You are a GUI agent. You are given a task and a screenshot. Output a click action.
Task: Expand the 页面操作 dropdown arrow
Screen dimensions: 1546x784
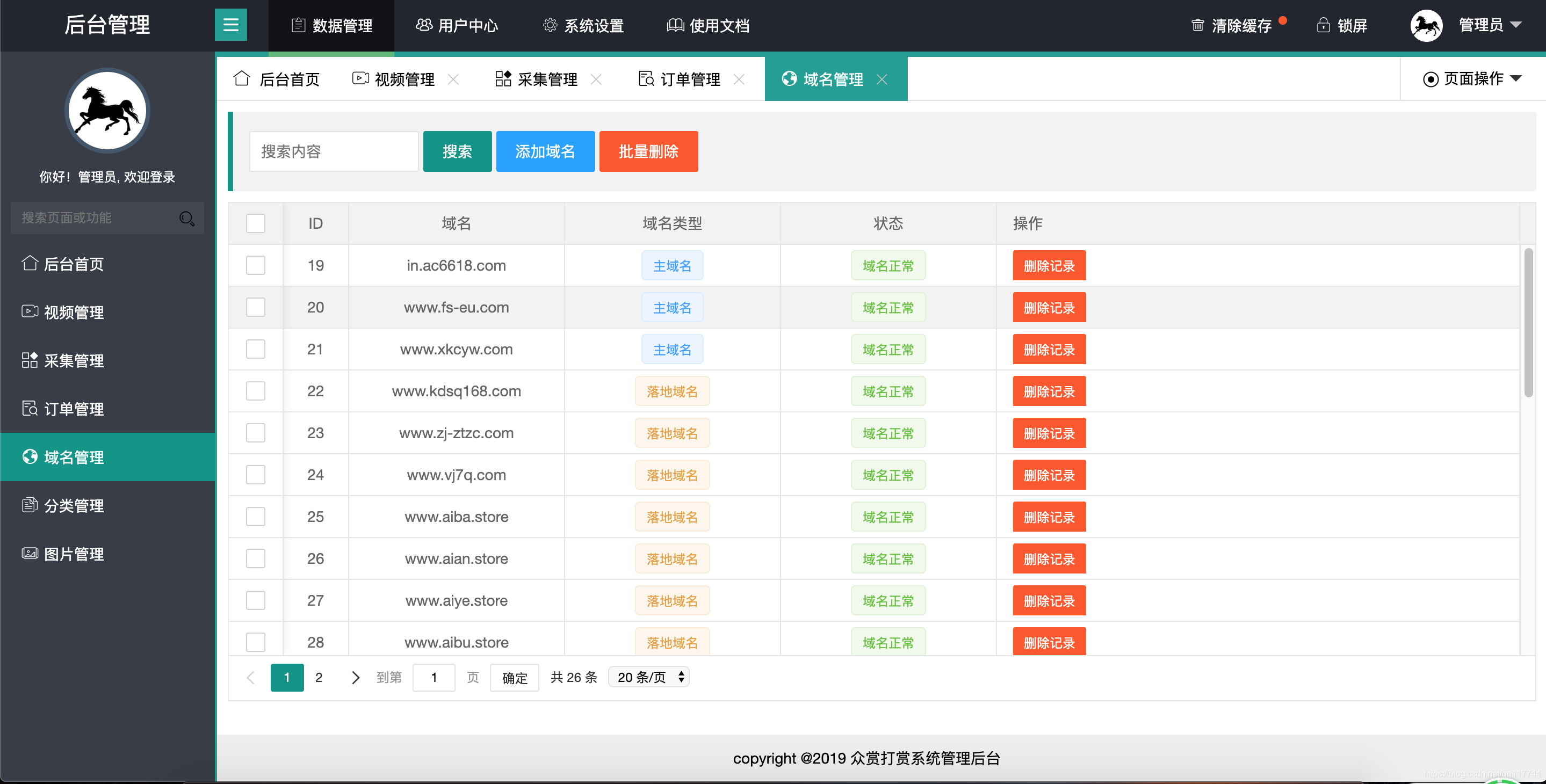(1515, 78)
